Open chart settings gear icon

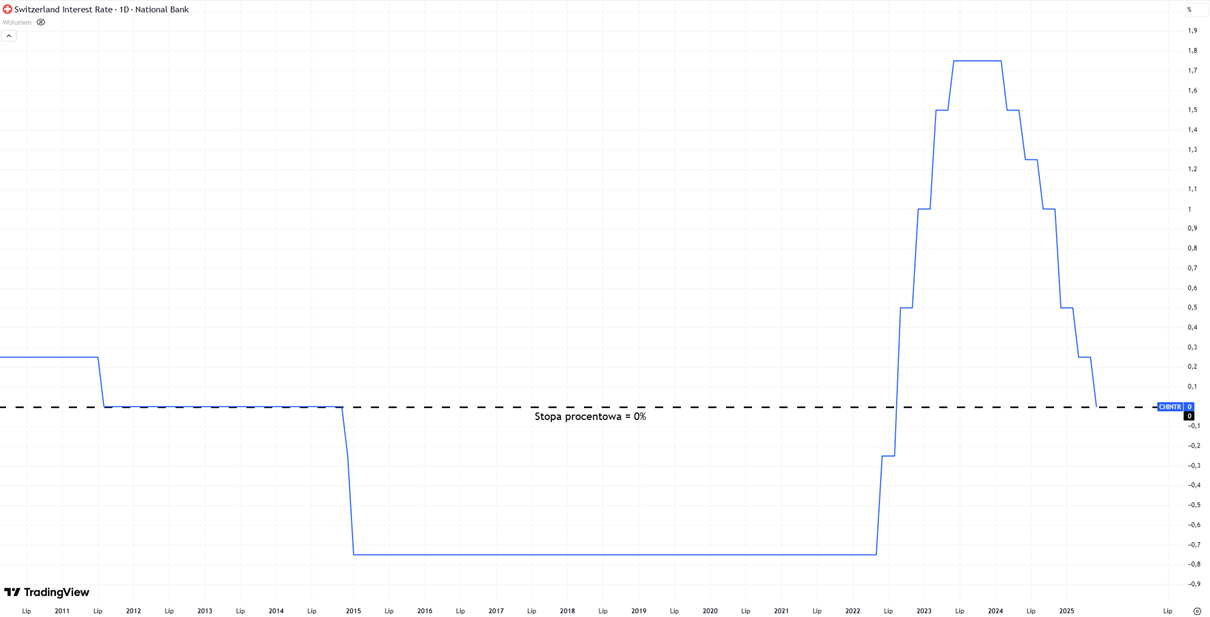(1196, 611)
